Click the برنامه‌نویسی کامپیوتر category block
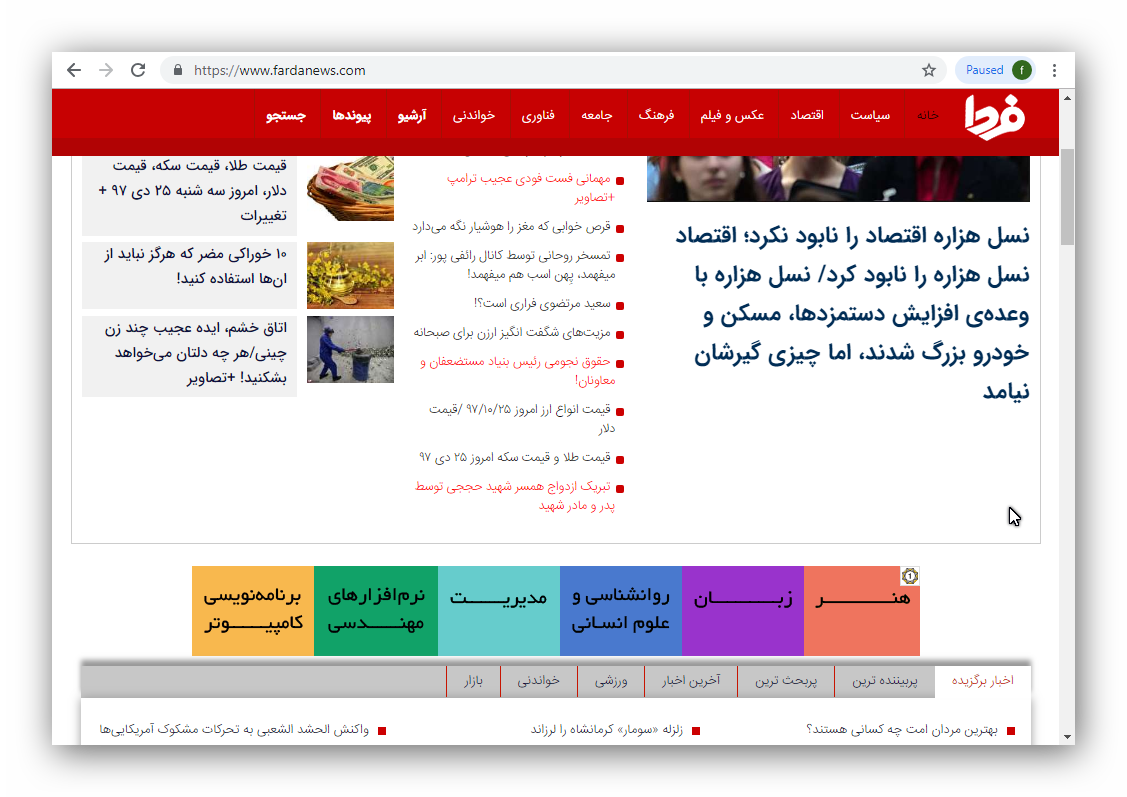1127x797 pixels. [253, 609]
